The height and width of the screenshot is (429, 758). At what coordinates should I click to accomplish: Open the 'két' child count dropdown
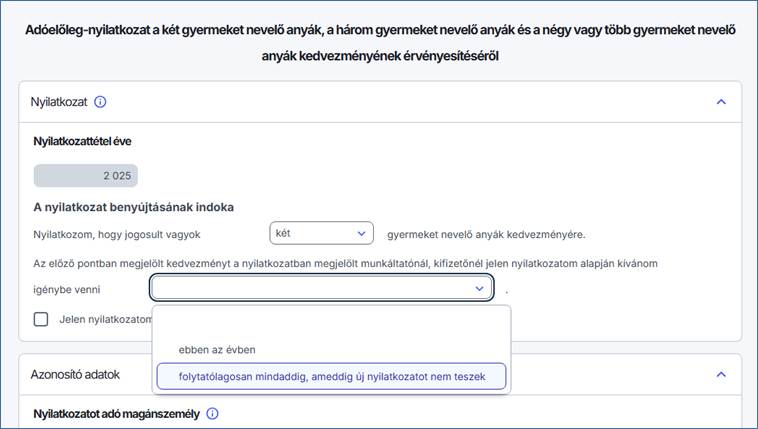tap(321, 234)
